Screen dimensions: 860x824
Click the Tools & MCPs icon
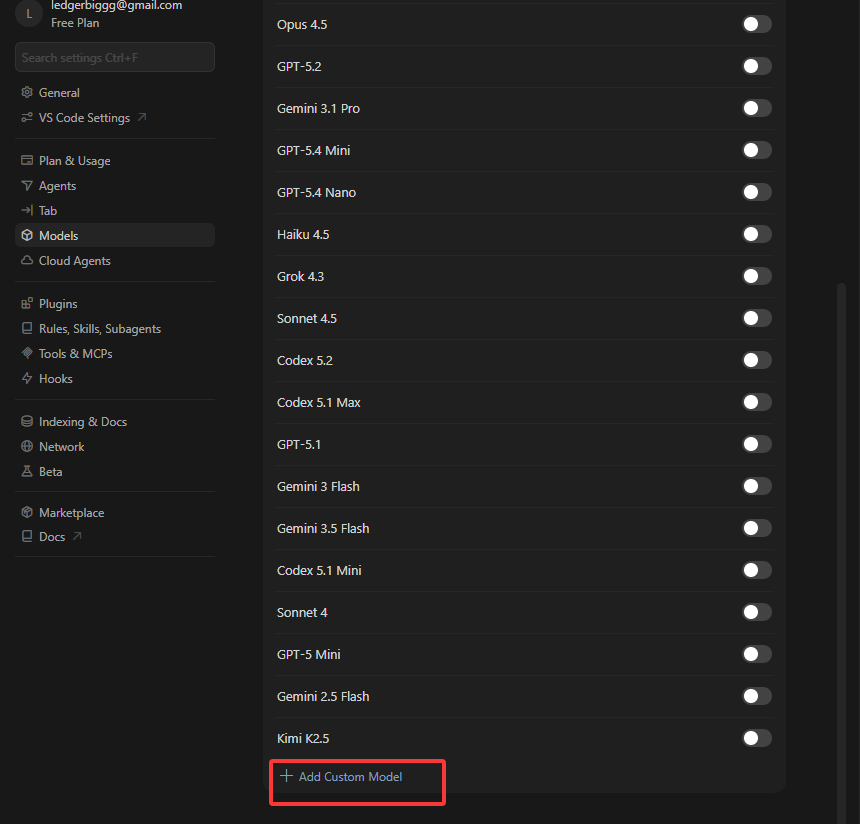pos(27,353)
